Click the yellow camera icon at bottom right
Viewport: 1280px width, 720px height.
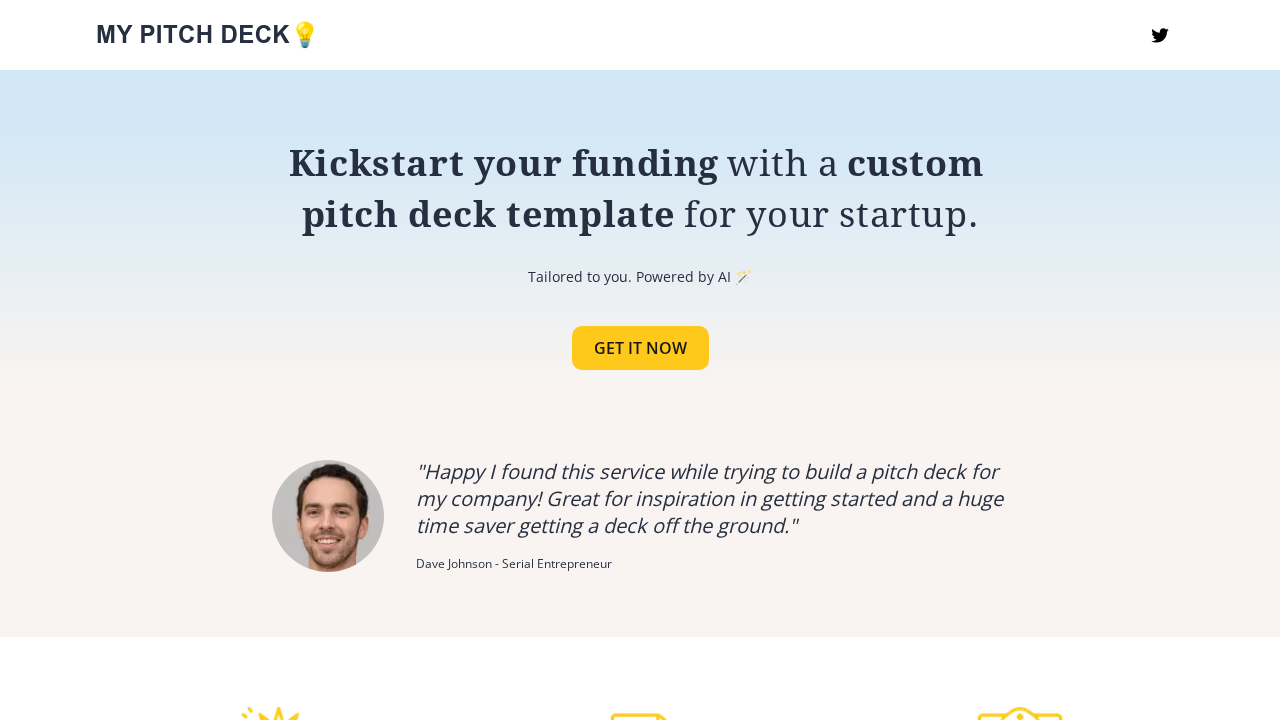1019,714
